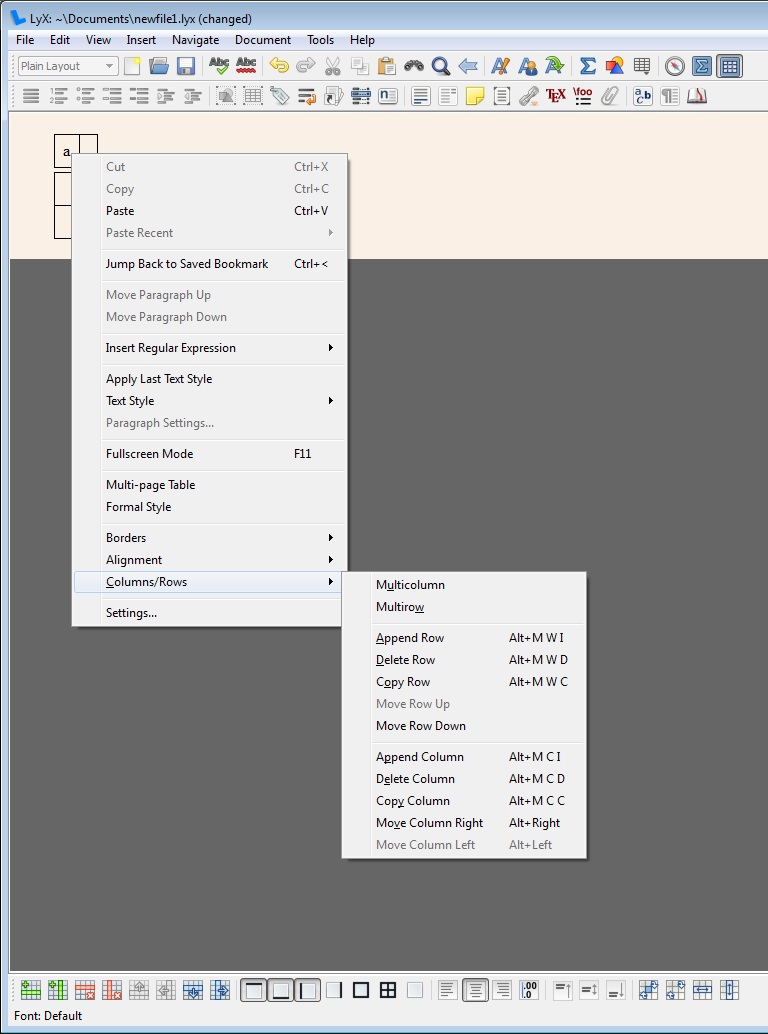Toggle the math toolbar button
The height and width of the screenshot is (1034, 768).
[x=702, y=66]
